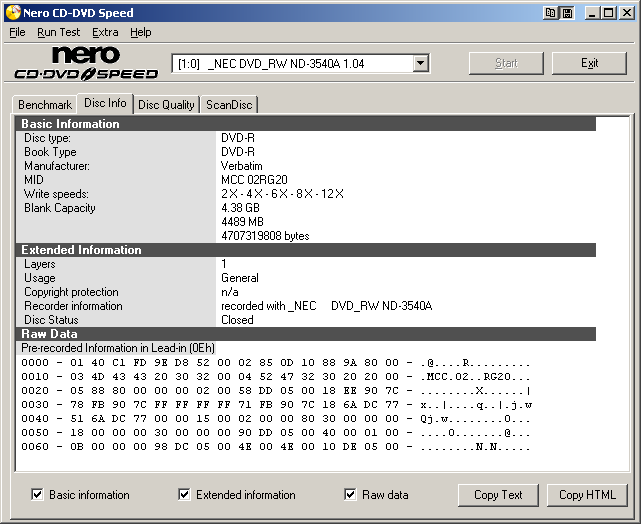This screenshot has height=524, width=641.
Task: Click the Nero CD-DVD Speed logo
Action: click(86, 63)
